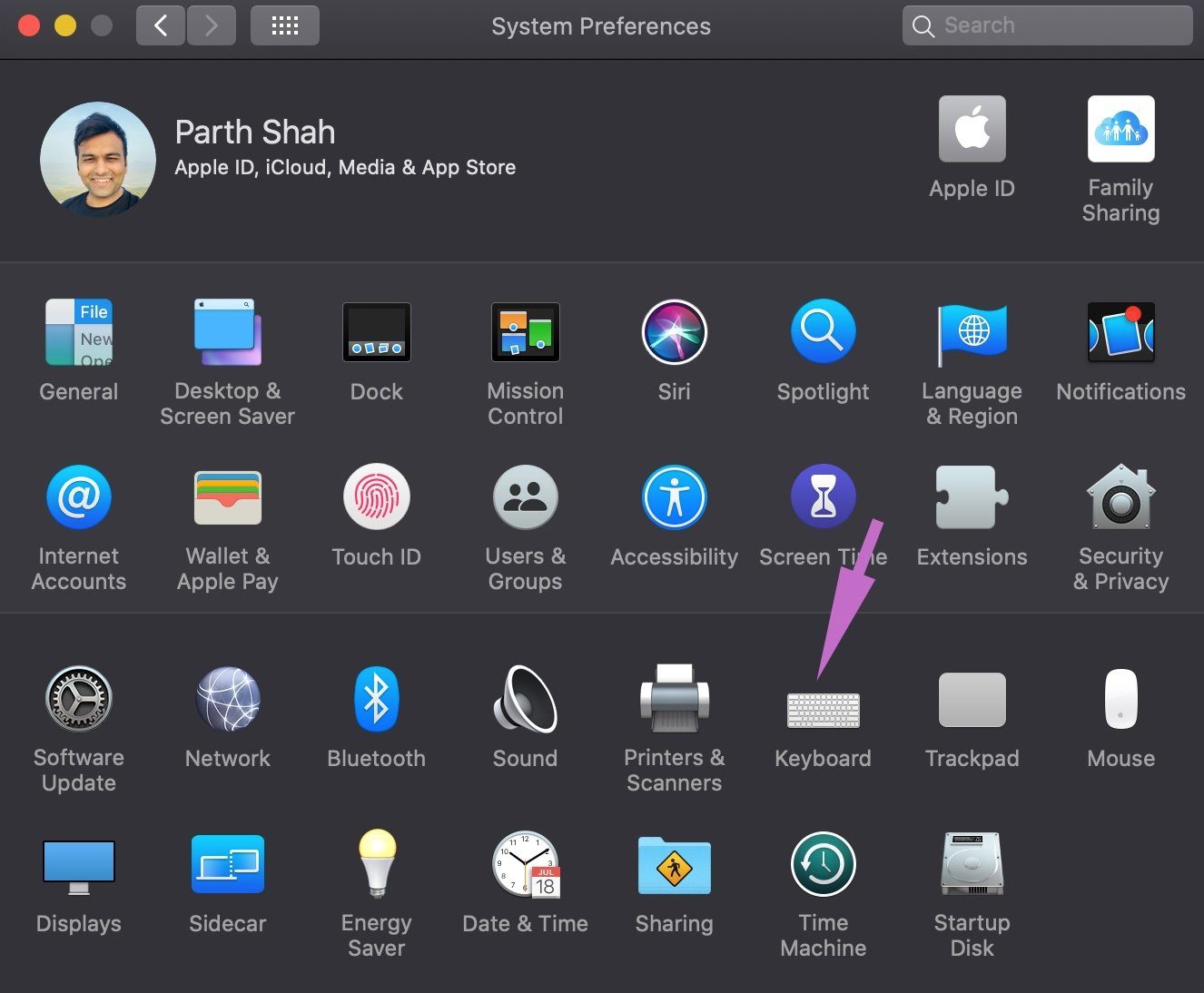
Task: Go back using the back arrow
Action: point(161,25)
